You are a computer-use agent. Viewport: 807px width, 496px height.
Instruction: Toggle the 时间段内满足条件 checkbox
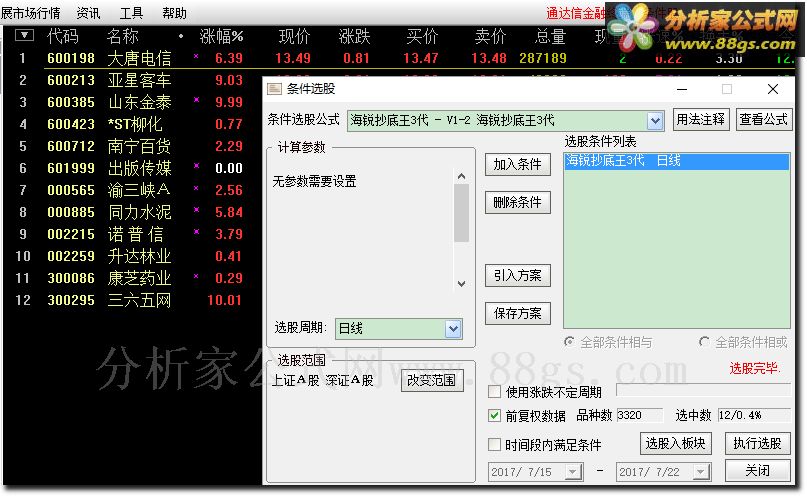(x=494, y=445)
